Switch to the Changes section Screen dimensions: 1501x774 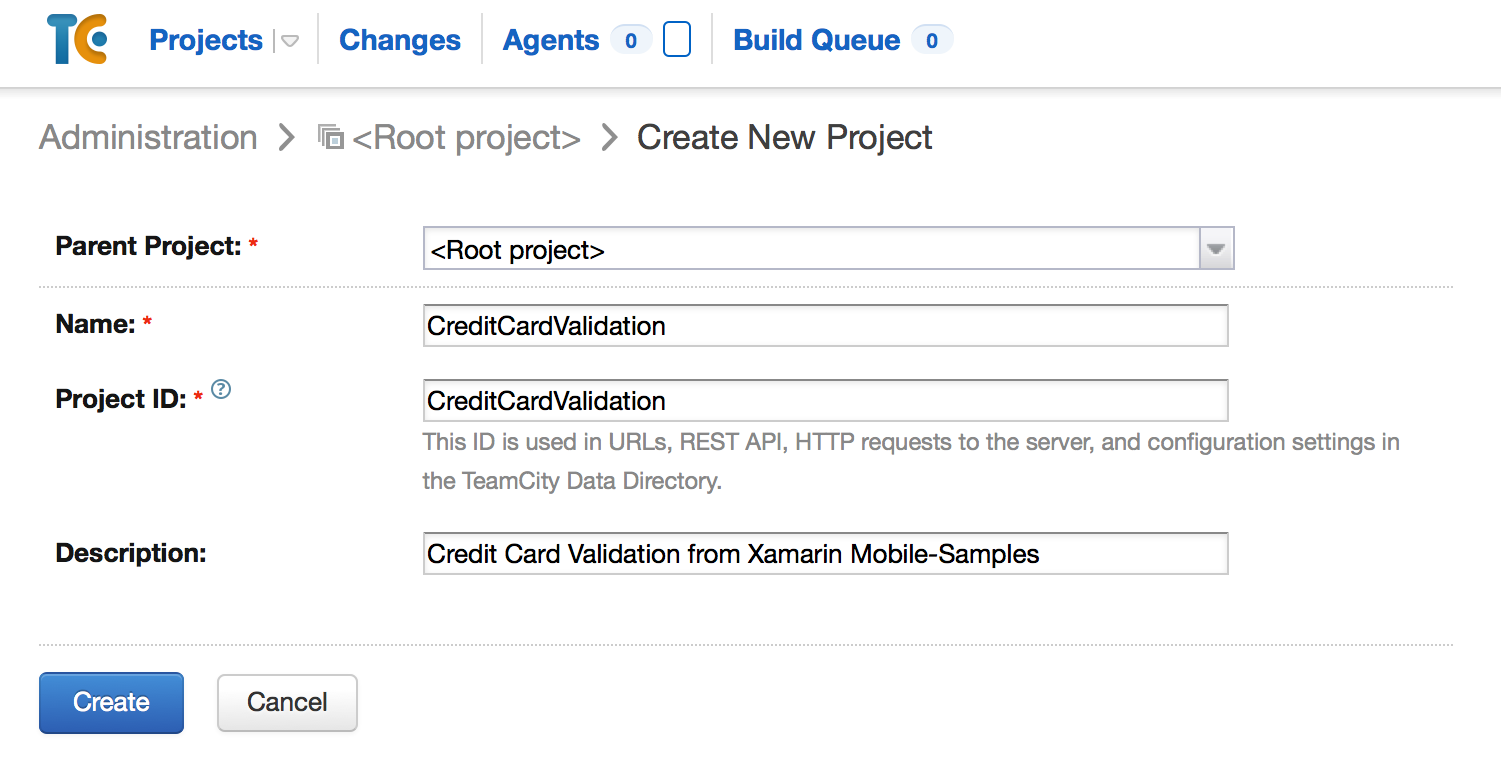click(x=399, y=40)
